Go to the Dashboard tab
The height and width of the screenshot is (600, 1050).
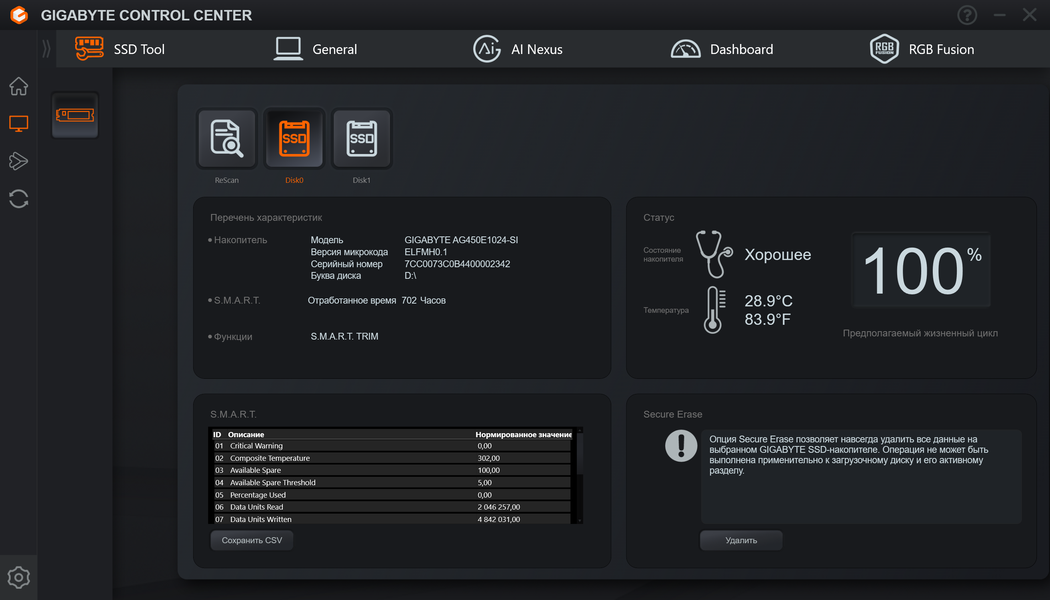(x=722, y=49)
